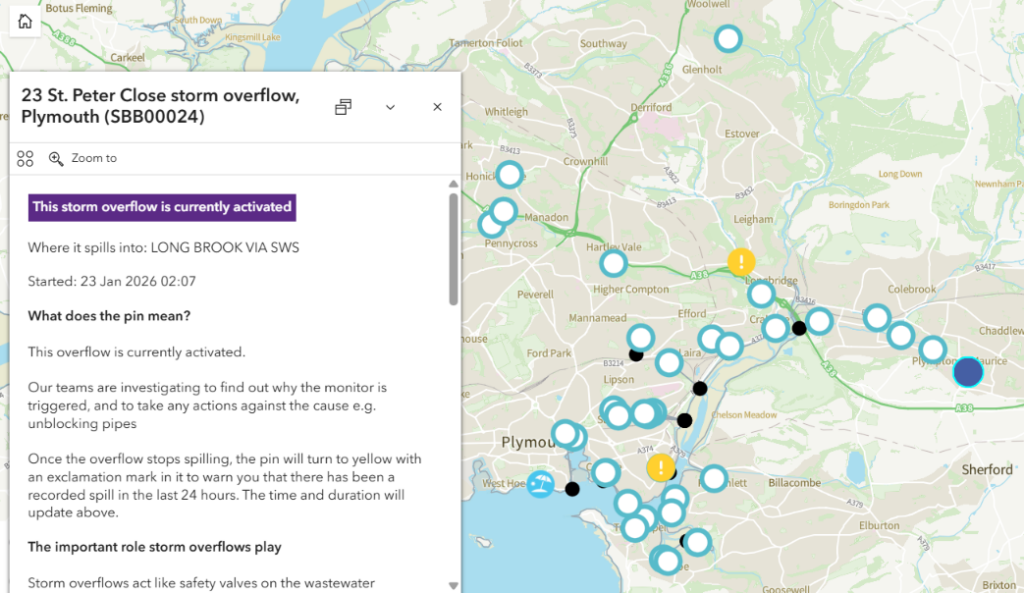Click the Home default map view button
The width and height of the screenshot is (1024, 593).
click(24, 22)
